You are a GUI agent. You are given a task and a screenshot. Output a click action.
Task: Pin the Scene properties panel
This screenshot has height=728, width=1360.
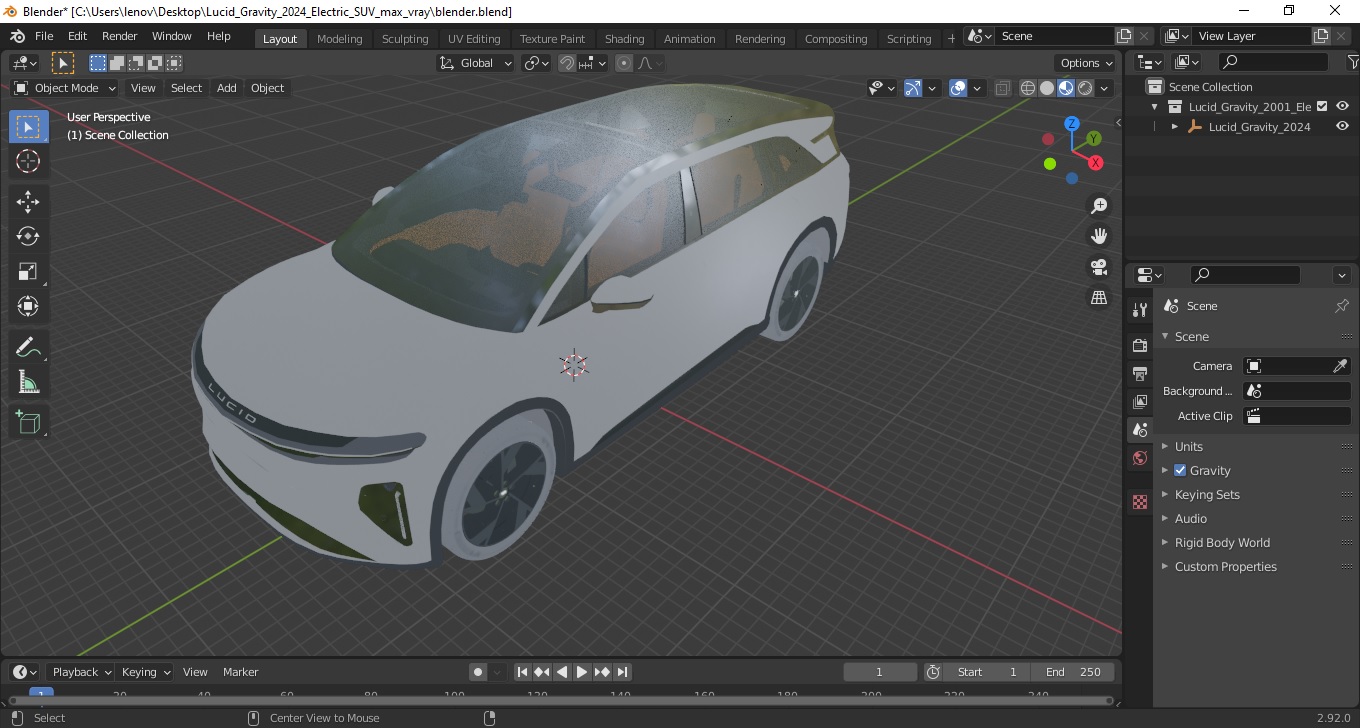[1342, 306]
